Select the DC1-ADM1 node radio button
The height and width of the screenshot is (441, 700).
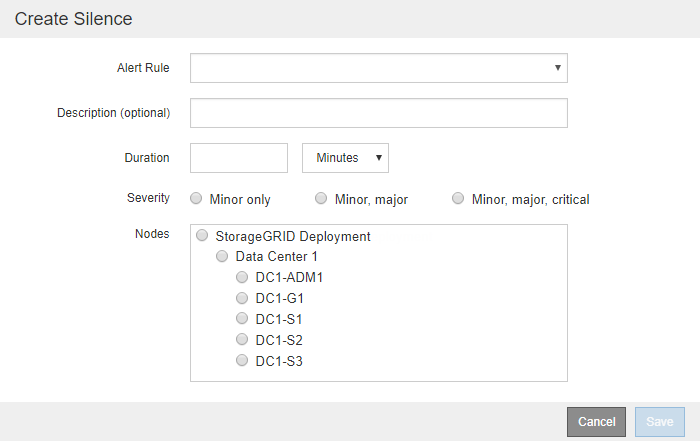pyautogui.click(x=242, y=277)
